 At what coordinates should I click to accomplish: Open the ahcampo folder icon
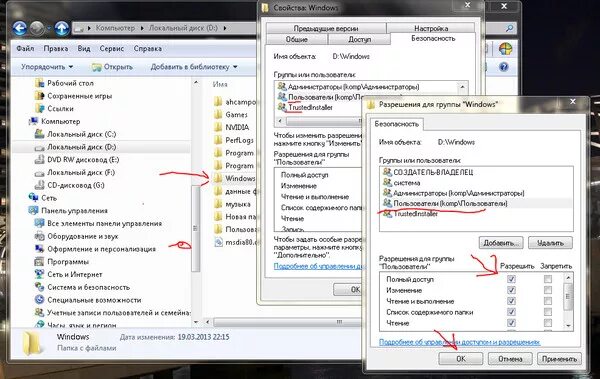[218, 102]
